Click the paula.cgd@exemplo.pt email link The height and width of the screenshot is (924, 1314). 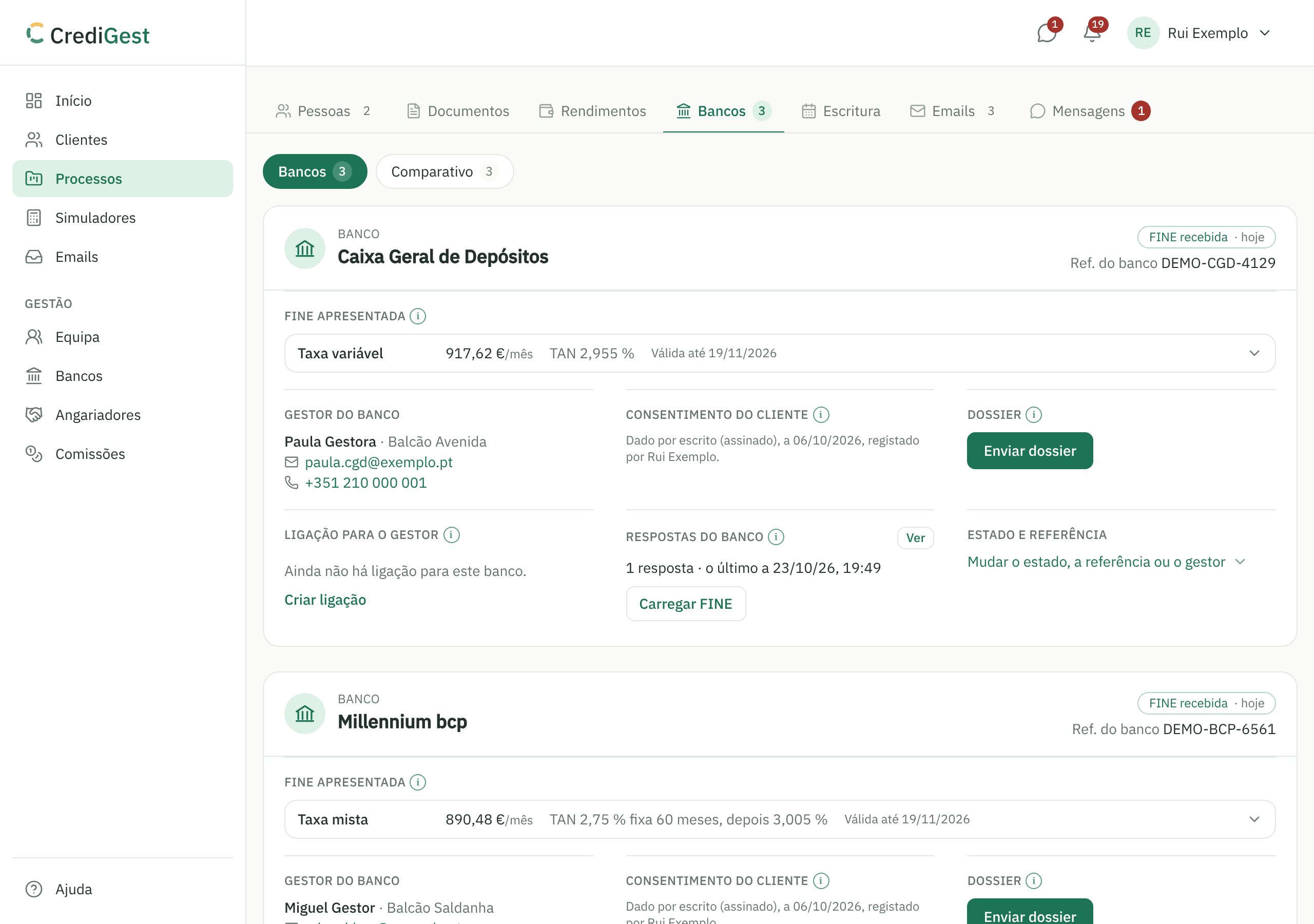378,462
